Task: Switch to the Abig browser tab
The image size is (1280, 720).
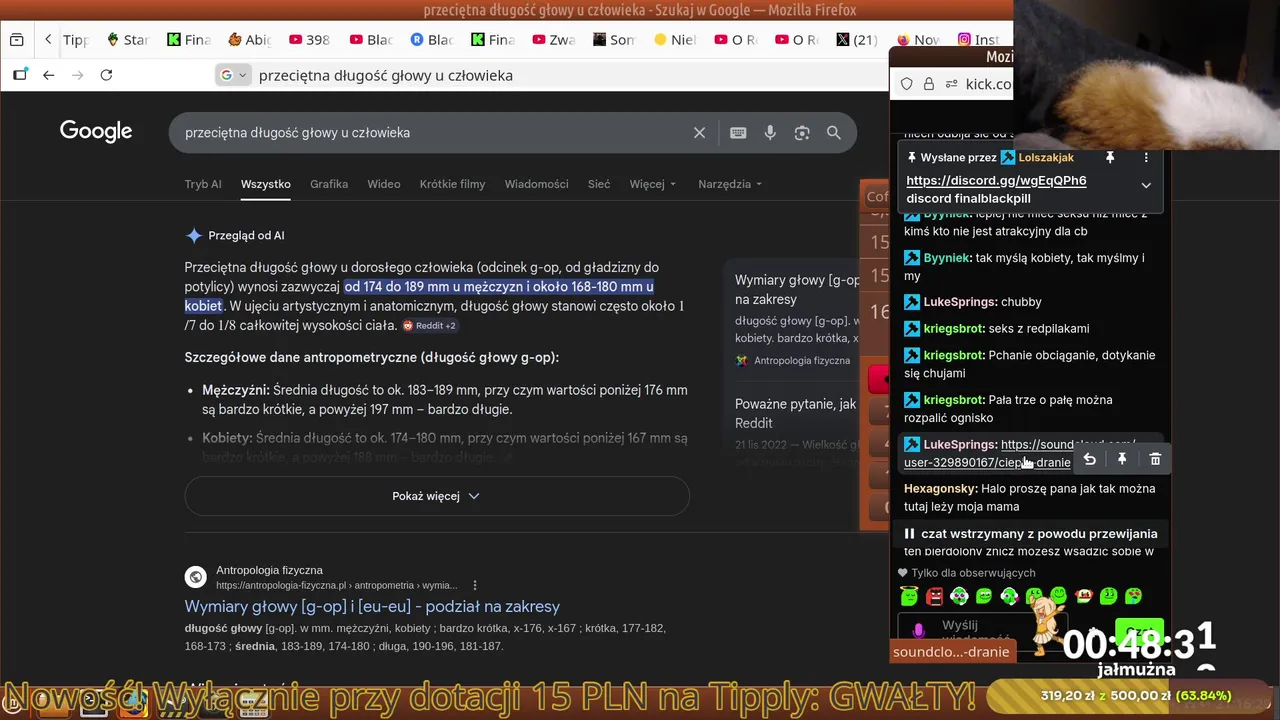Action: coord(249,40)
